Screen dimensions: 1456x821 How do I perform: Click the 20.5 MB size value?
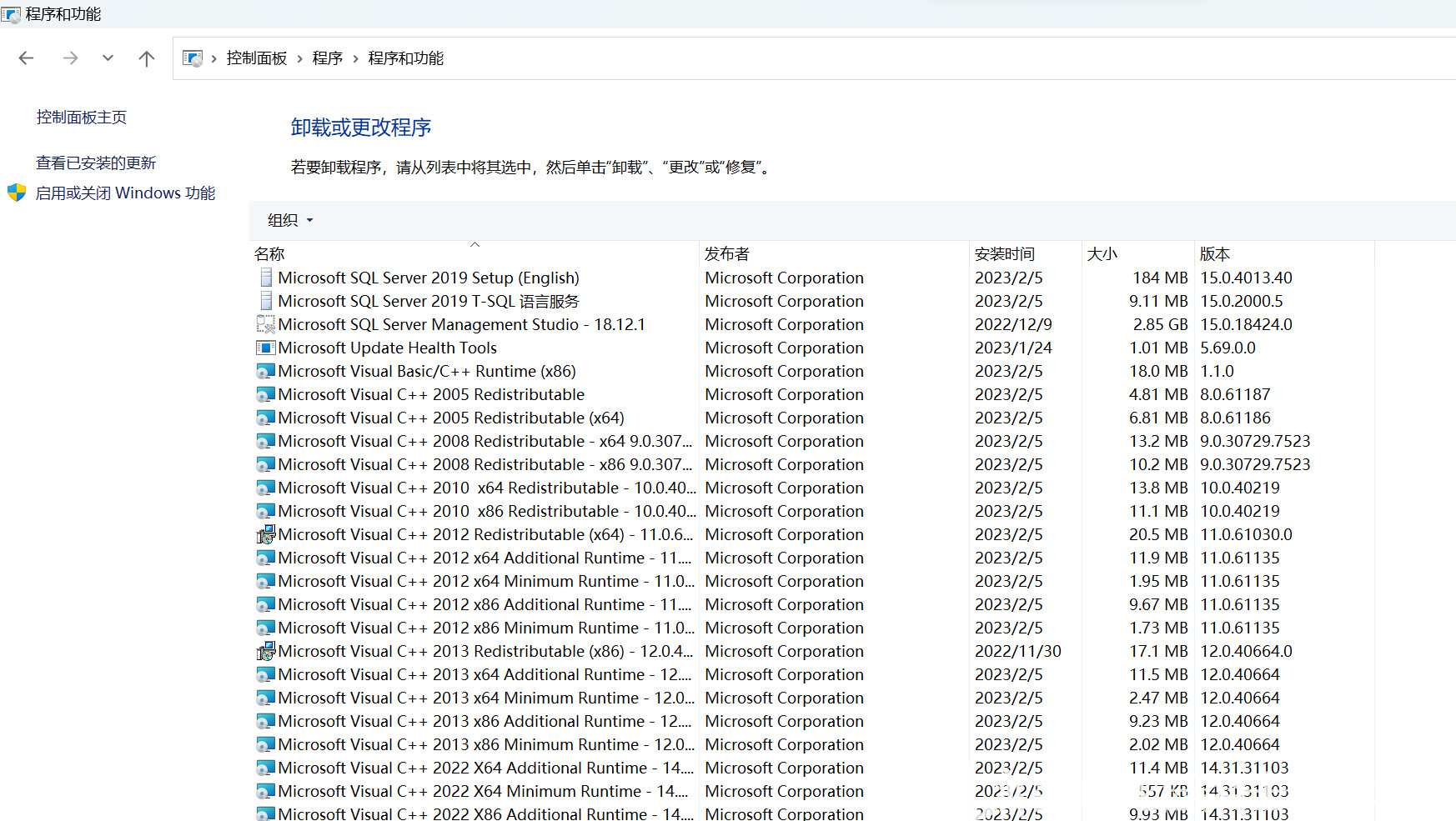[1158, 534]
